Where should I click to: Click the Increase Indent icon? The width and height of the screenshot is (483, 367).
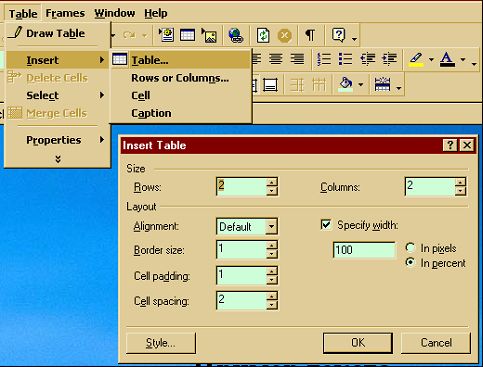[389, 59]
